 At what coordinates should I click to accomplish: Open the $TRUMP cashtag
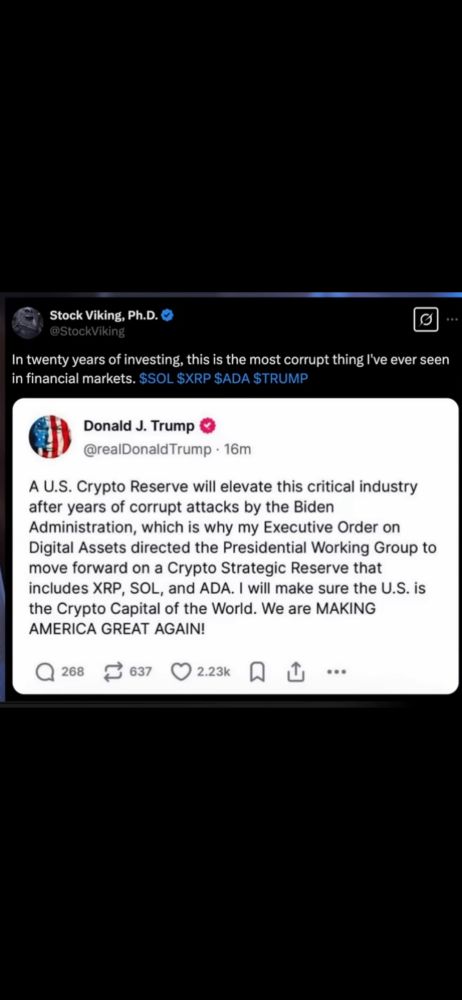tap(281, 378)
